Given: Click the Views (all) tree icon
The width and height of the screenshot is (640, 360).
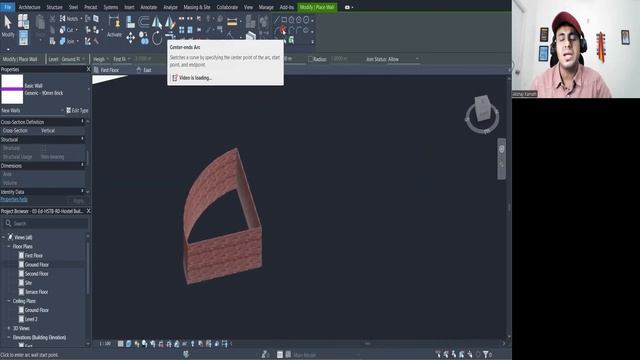Looking at the screenshot, I should click(11, 237).
